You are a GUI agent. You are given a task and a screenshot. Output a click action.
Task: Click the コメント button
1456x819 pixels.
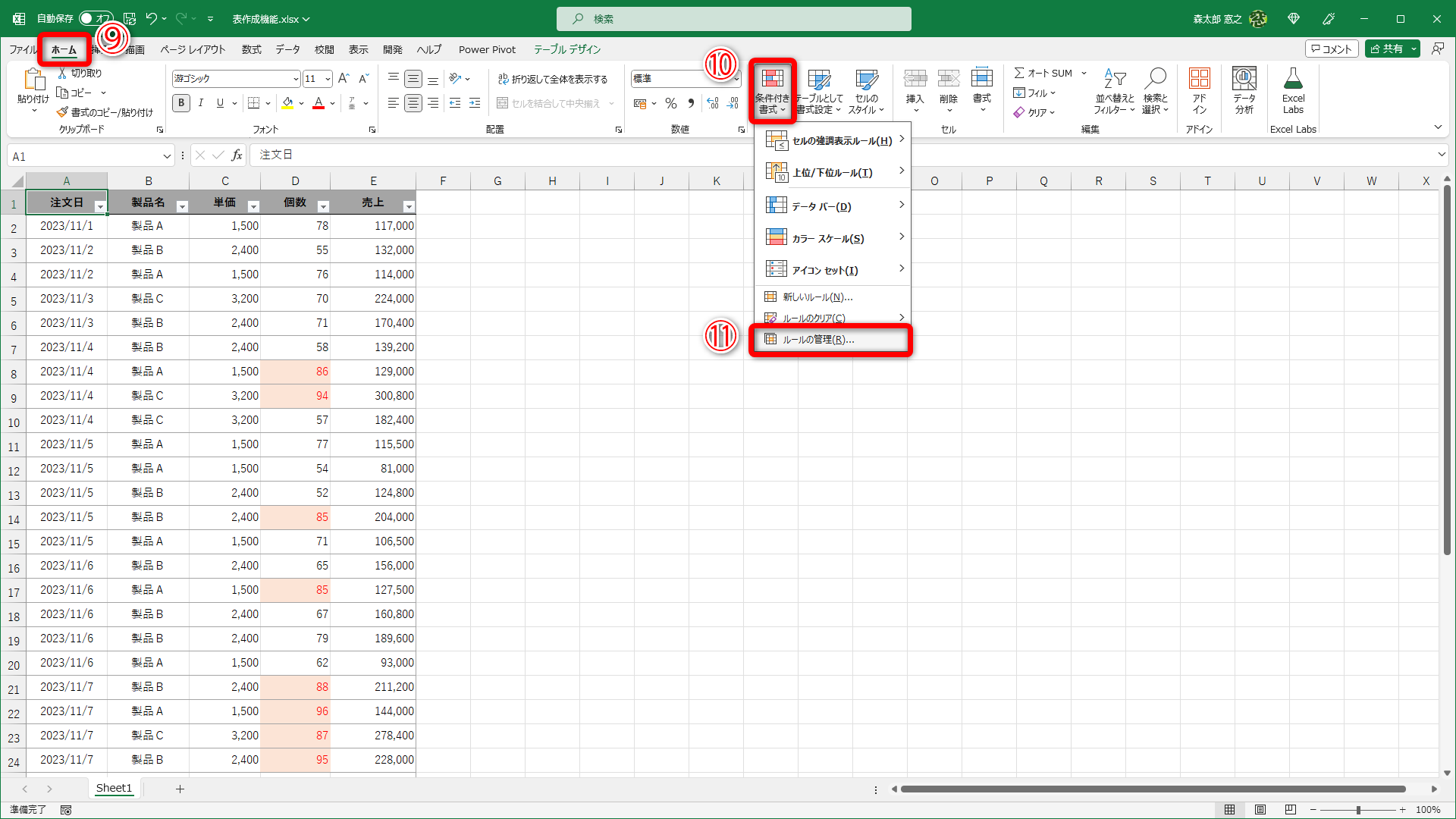1332,49
